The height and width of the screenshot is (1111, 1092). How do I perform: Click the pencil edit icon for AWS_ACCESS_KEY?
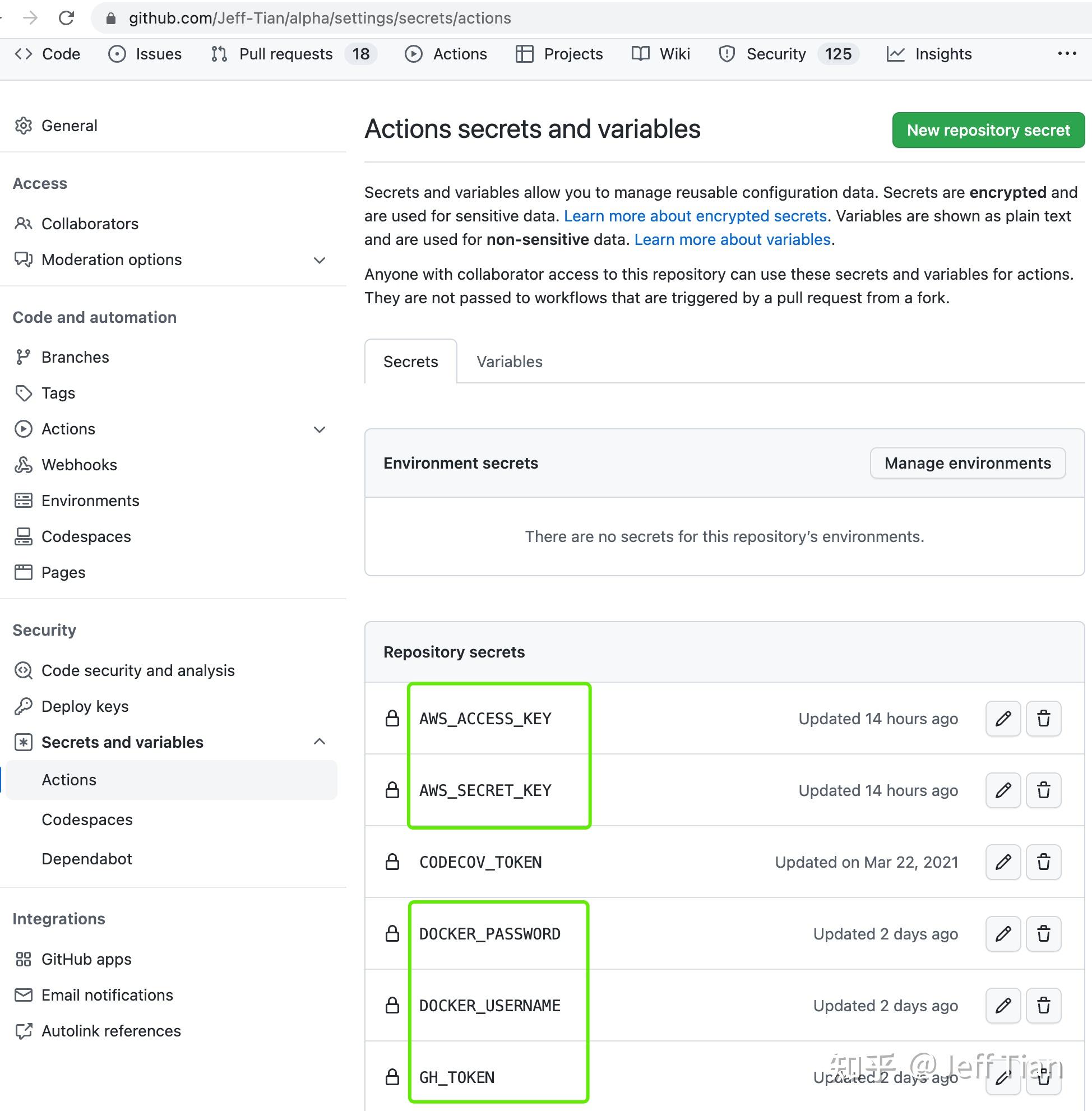(1002, 718)
